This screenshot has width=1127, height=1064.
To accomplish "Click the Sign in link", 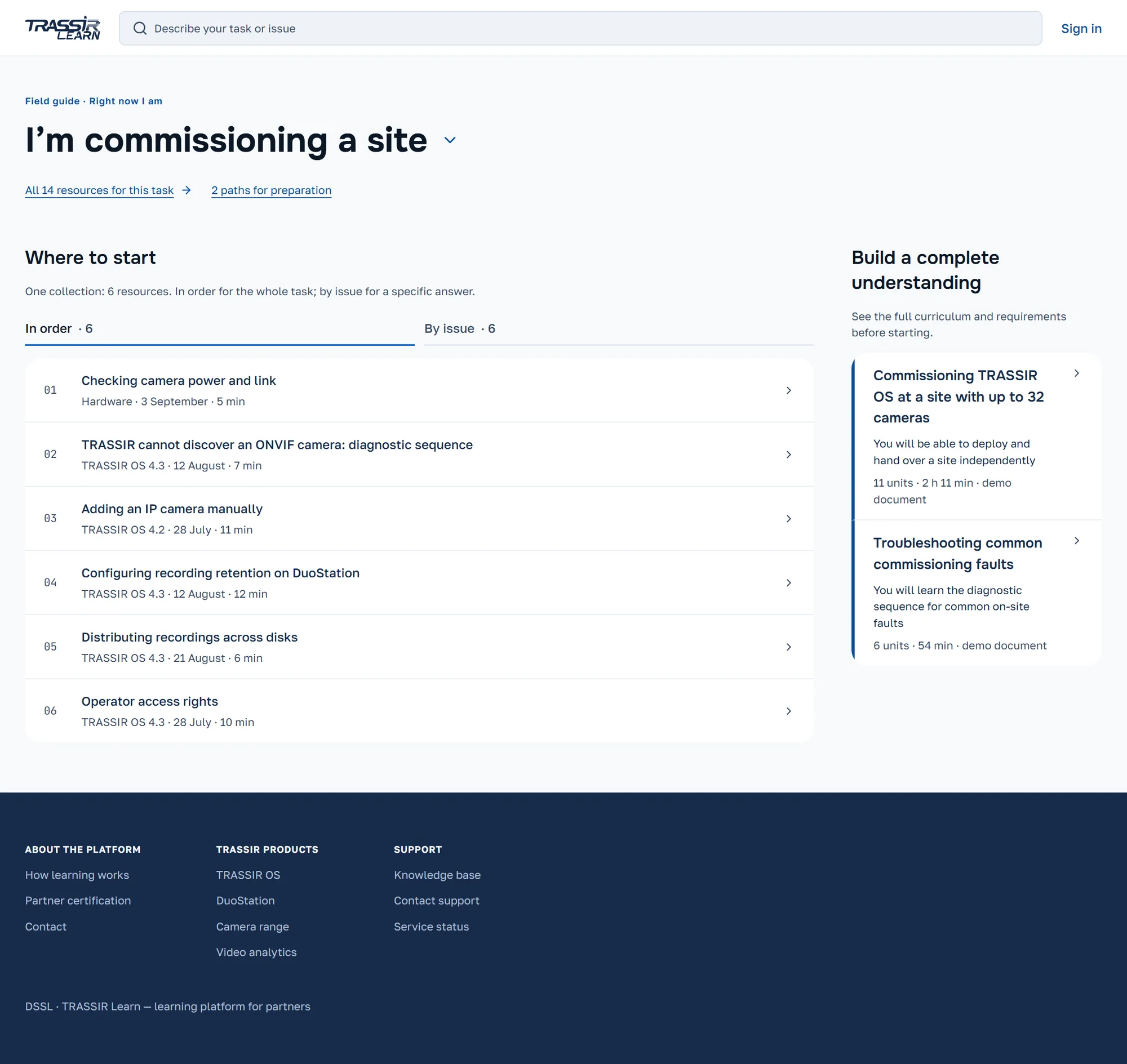I will pyautogui.click(x=1081, y=28).
